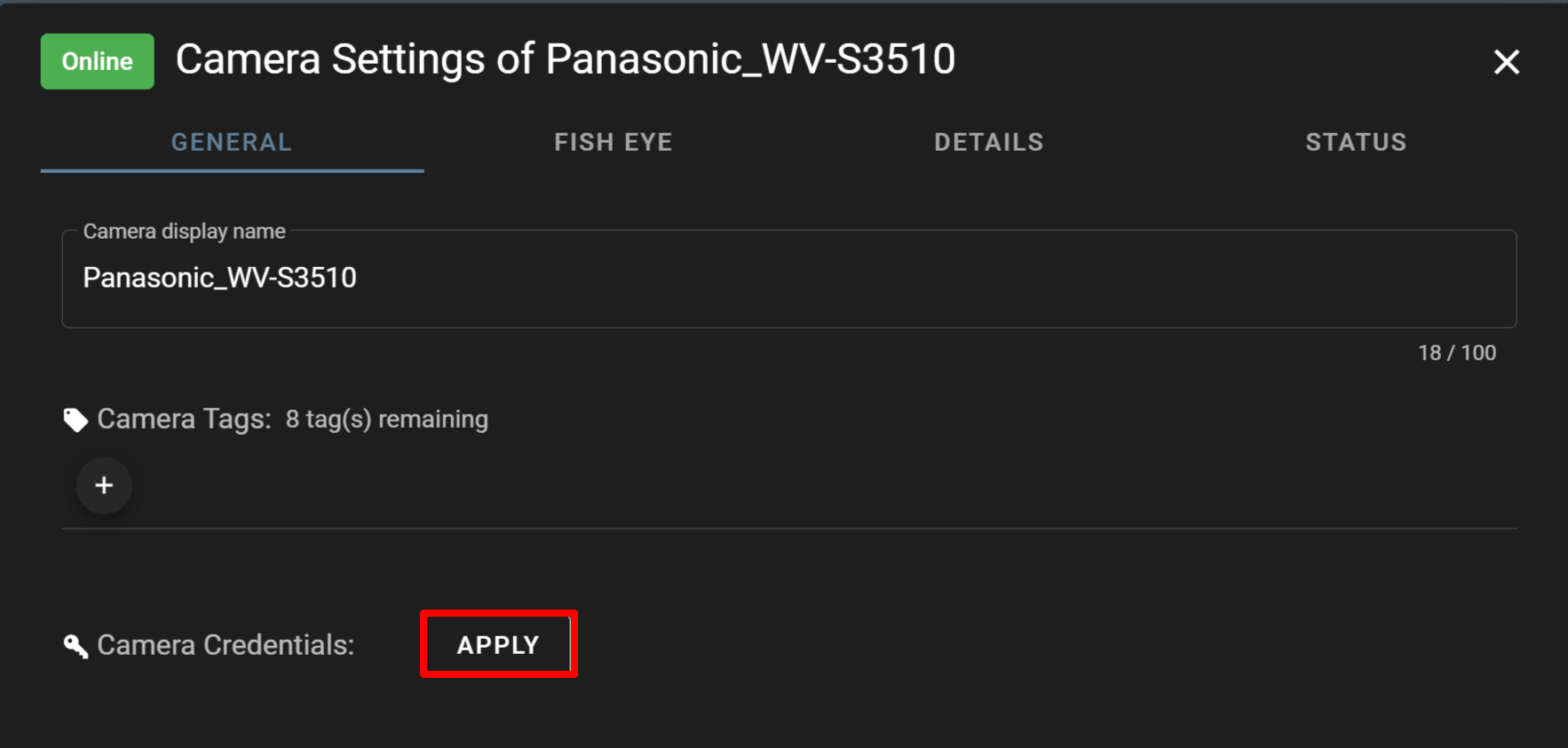Click the Camera Credentials label
This screenshot has width=1568, height=748.
226,645
